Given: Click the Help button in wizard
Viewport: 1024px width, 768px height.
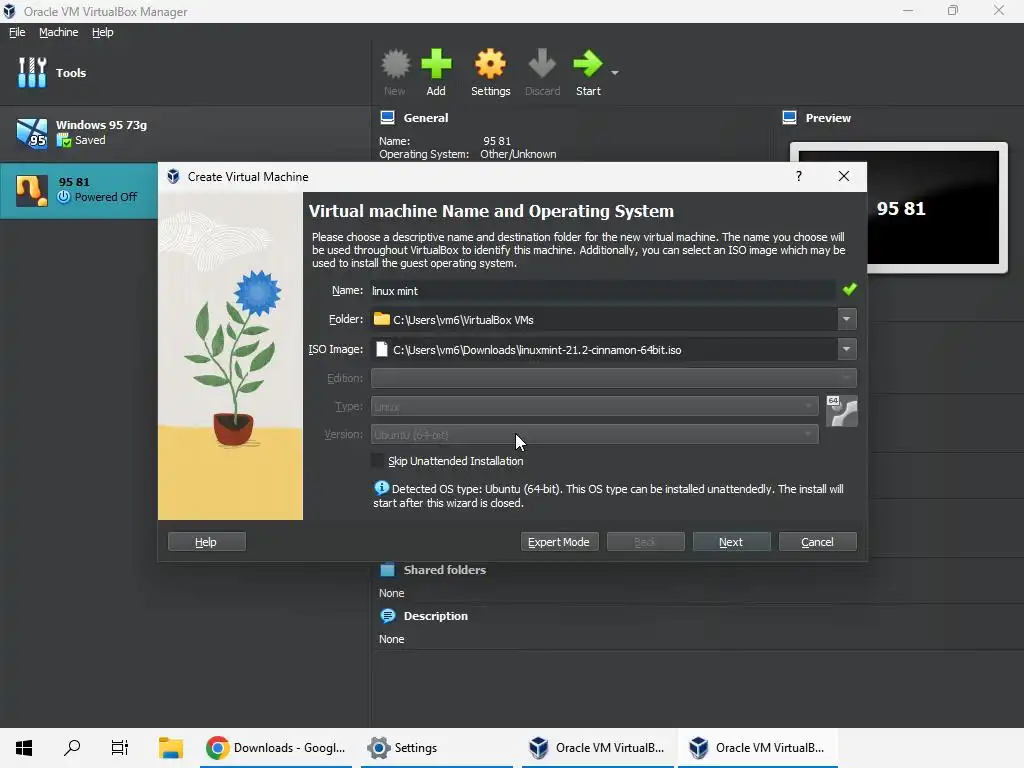Looking at the screenshot, I should (x=206, y=542).
